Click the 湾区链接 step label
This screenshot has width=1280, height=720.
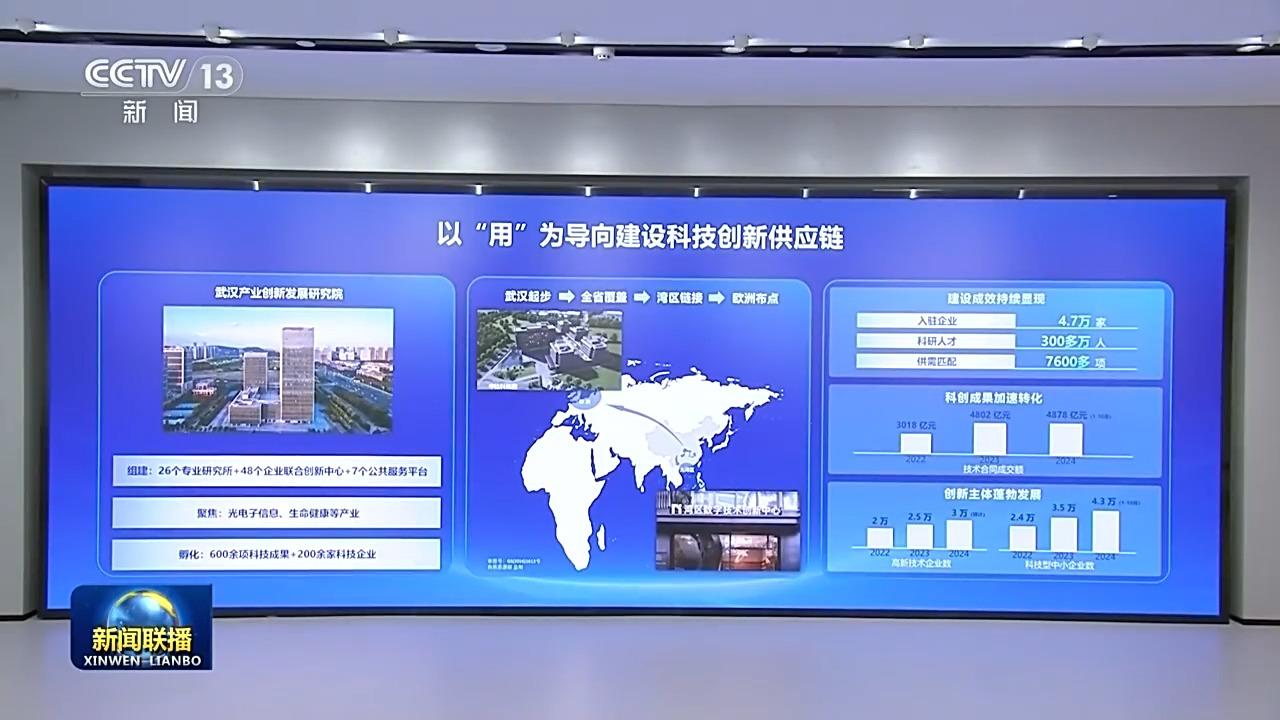pos(680,298)
